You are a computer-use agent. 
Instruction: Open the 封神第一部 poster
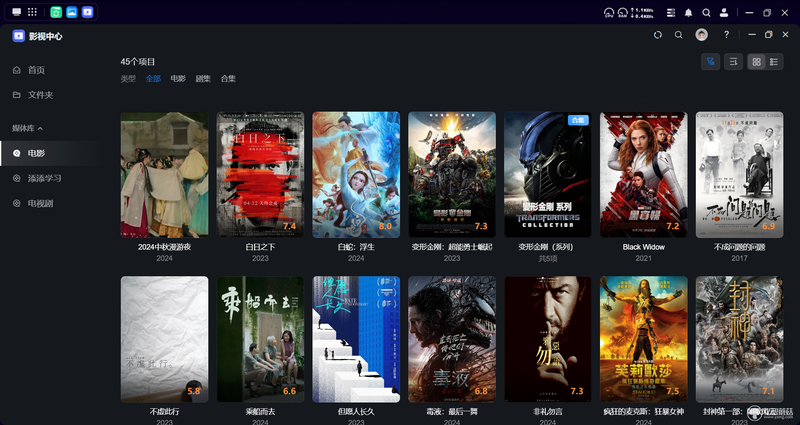(x=740, y=339)
